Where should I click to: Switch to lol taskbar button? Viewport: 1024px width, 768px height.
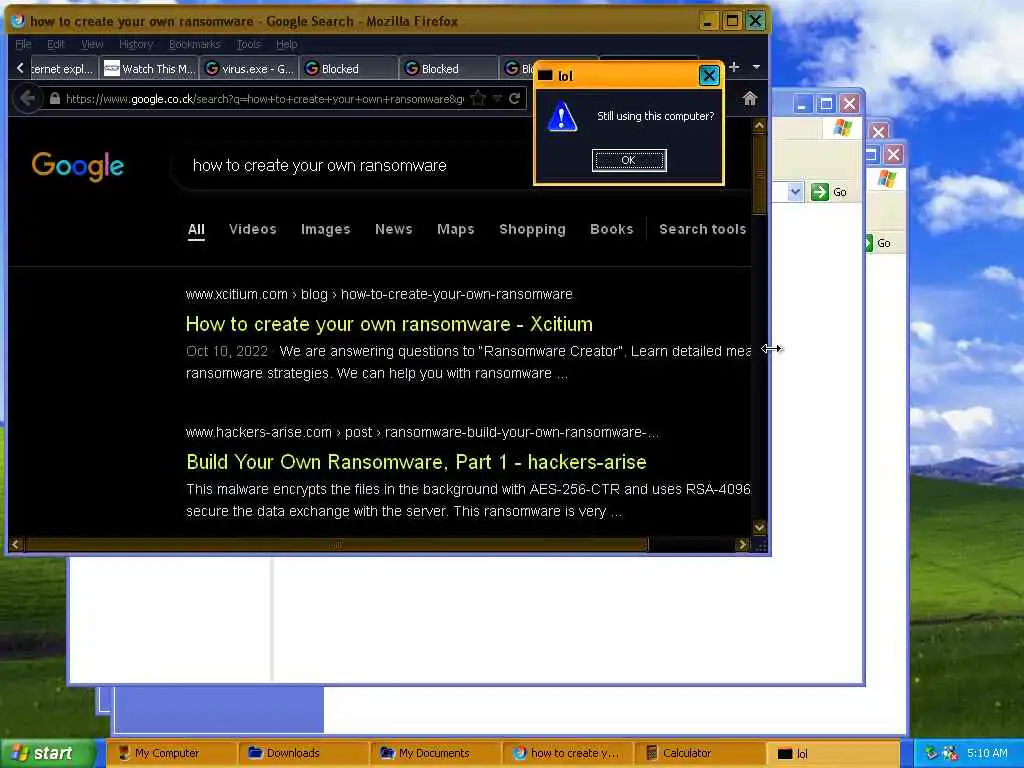tap(831, 753)
